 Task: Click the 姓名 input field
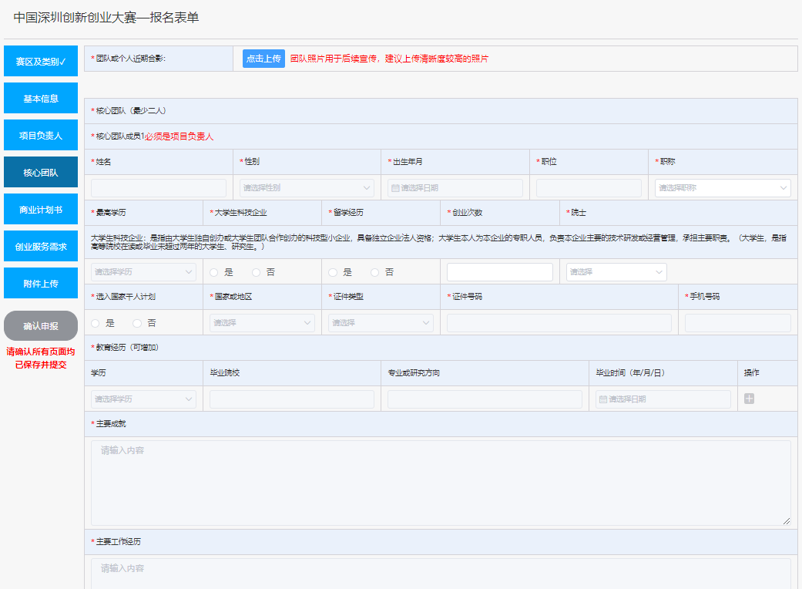tap(159, 188)
